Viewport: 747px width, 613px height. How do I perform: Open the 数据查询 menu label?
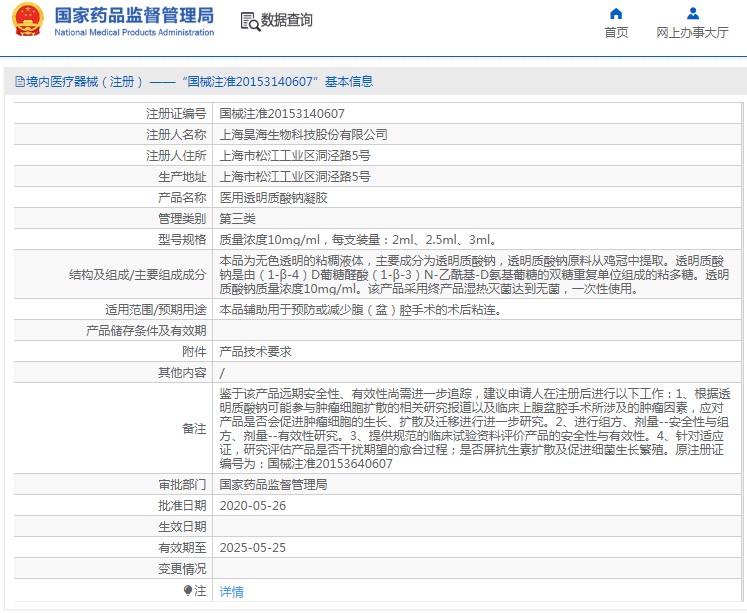pos(286,20)
